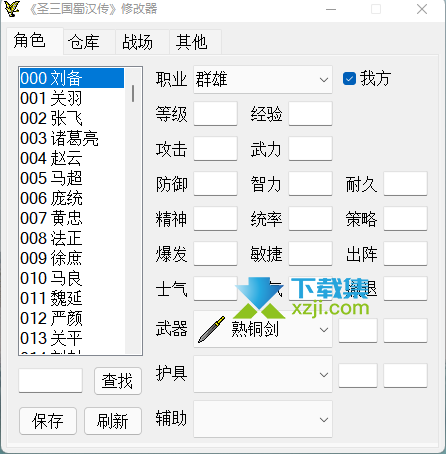Select character 011 魏延
Viewport: 446px width, 454px height.
72,298
